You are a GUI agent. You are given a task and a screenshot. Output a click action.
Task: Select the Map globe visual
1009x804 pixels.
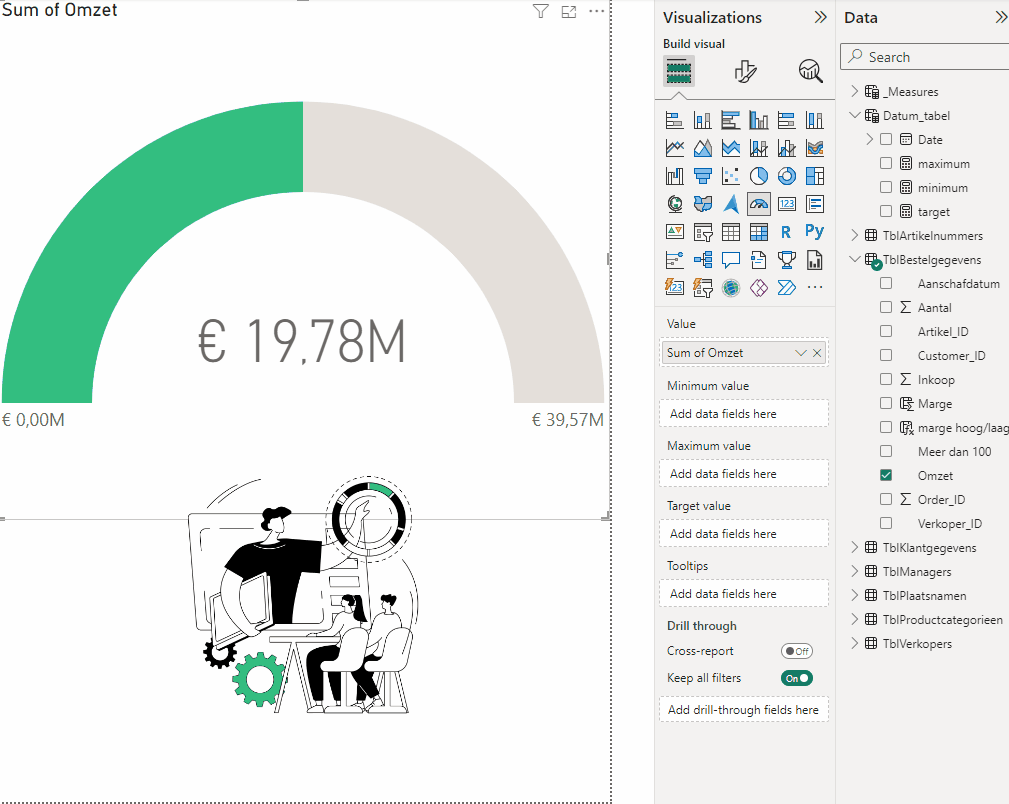click(674, 205)
